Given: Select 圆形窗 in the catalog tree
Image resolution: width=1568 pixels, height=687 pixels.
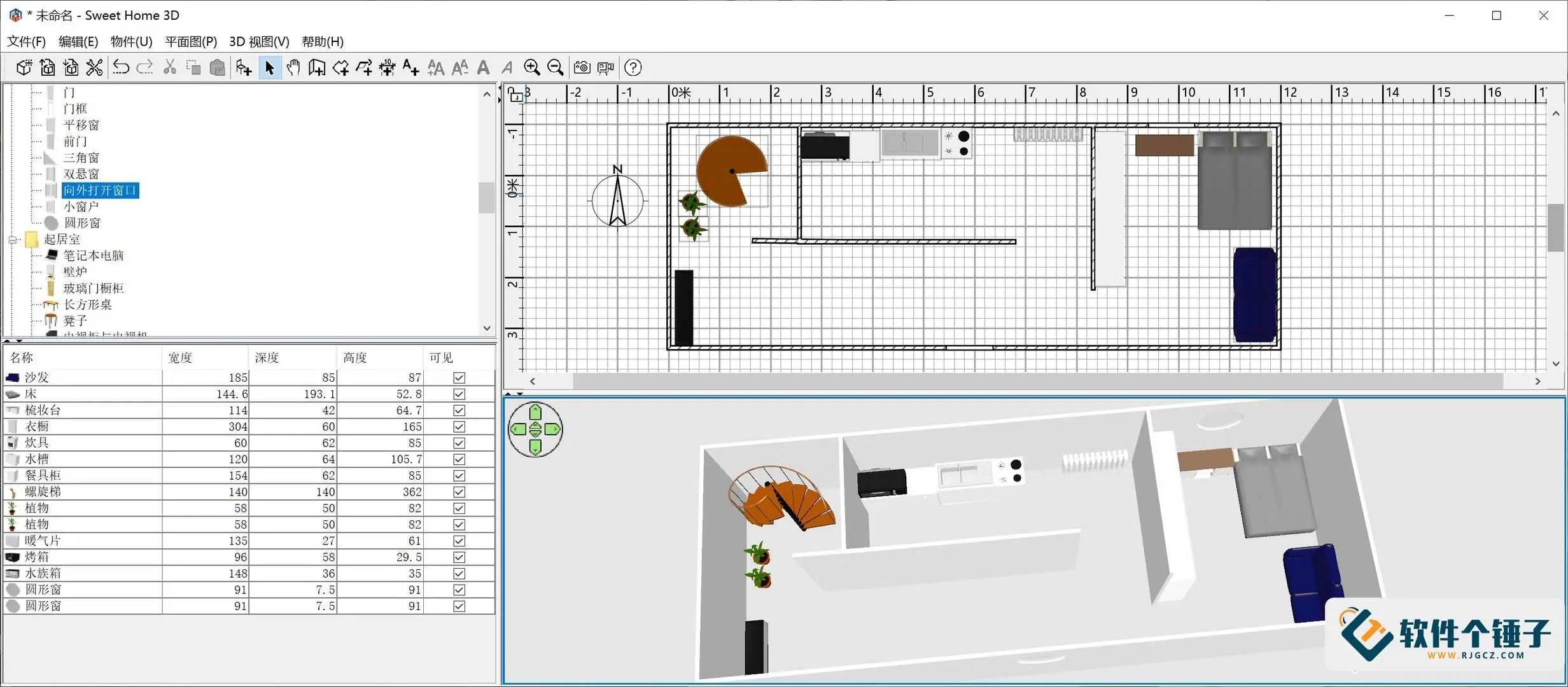Looking at the screenshot, I should pyautogui.click(x=81, y=223).
